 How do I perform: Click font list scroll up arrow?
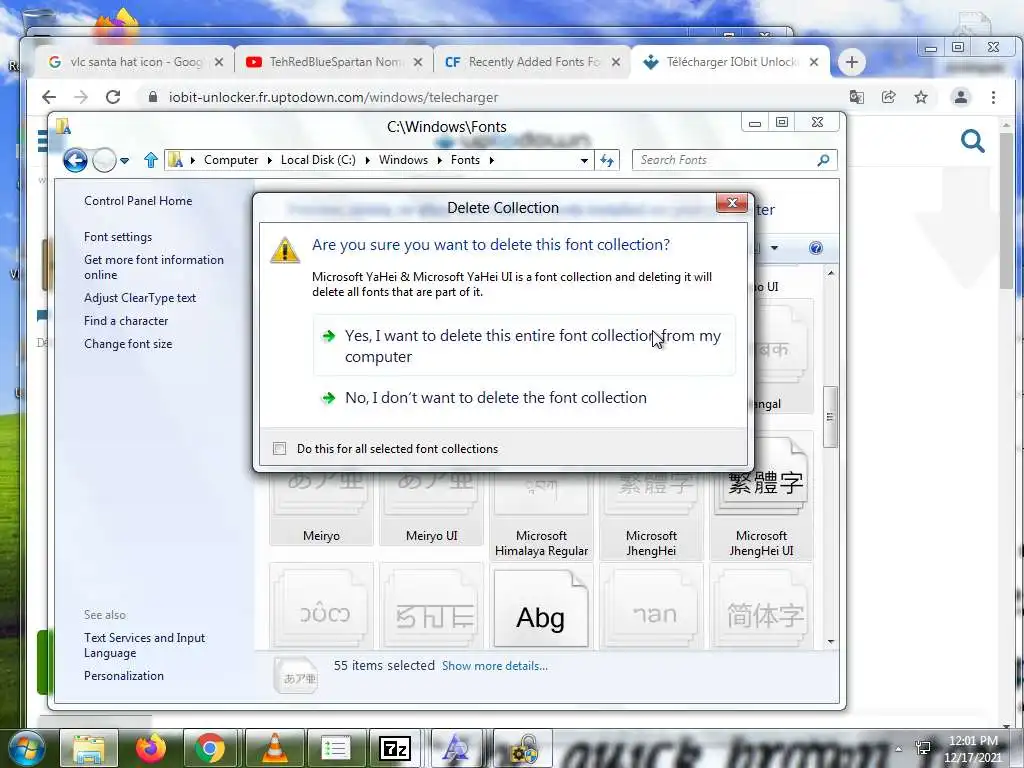click(831, 273)
